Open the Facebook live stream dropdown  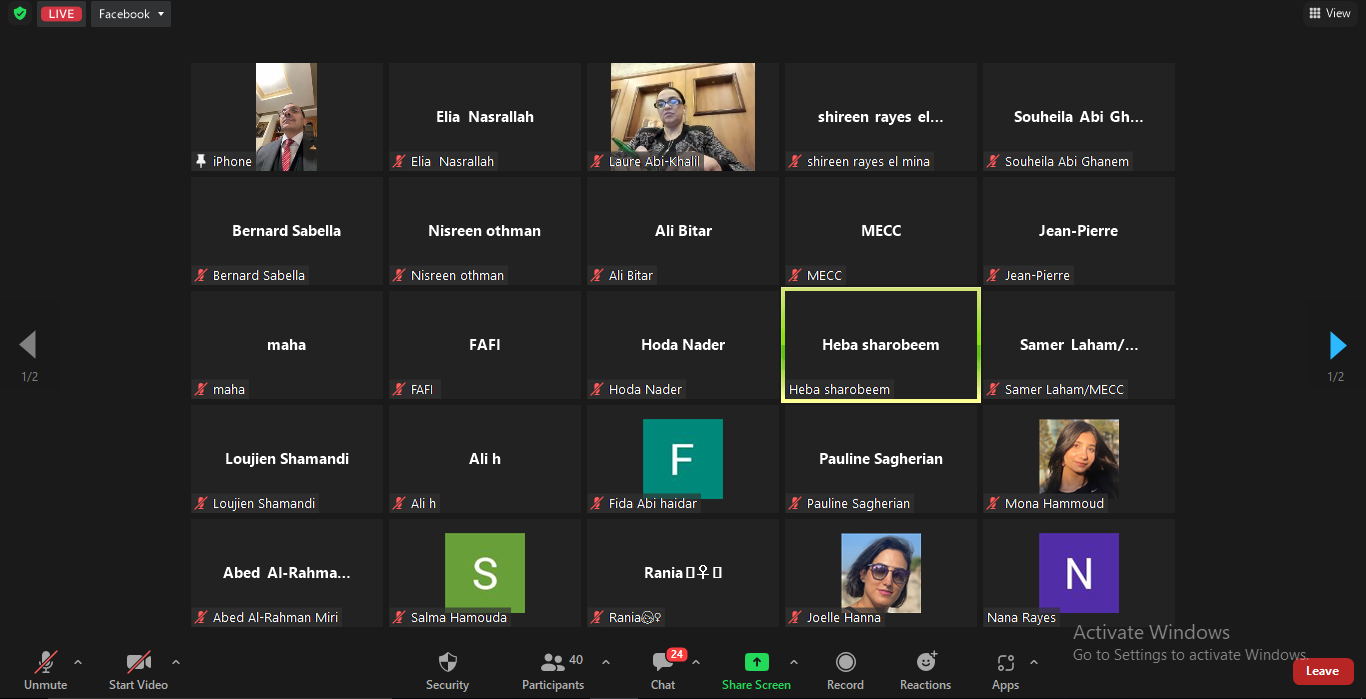click(131, 14)
